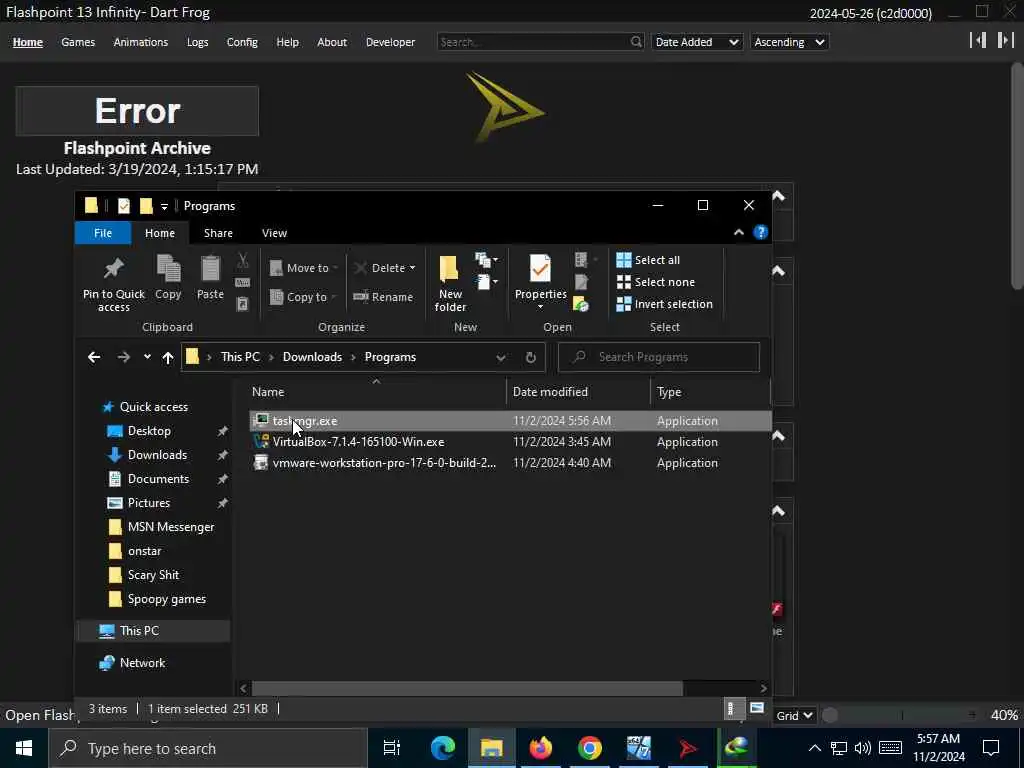This screenshot has height=768, width=1024.
Task: Go back with the Explorer back arrow
Action: [94, 357]
